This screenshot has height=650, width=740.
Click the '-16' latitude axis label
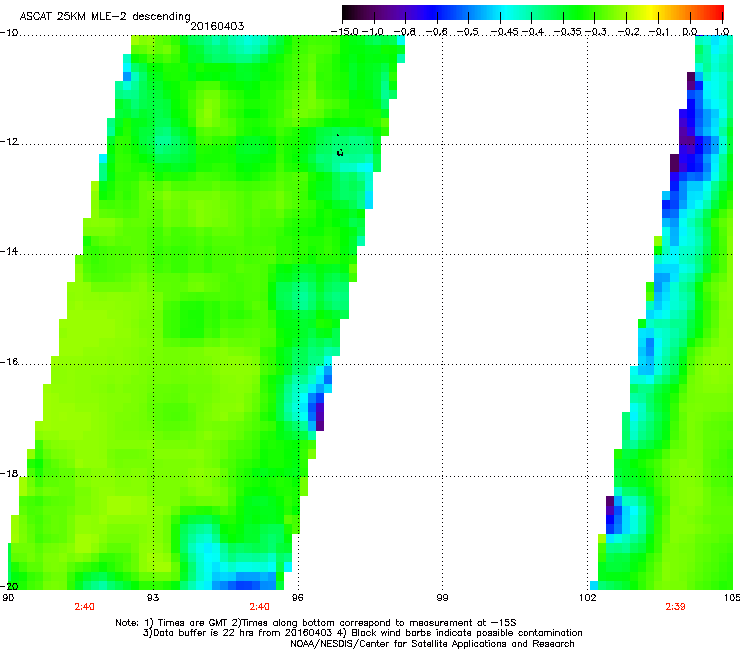tap(9, 362)
